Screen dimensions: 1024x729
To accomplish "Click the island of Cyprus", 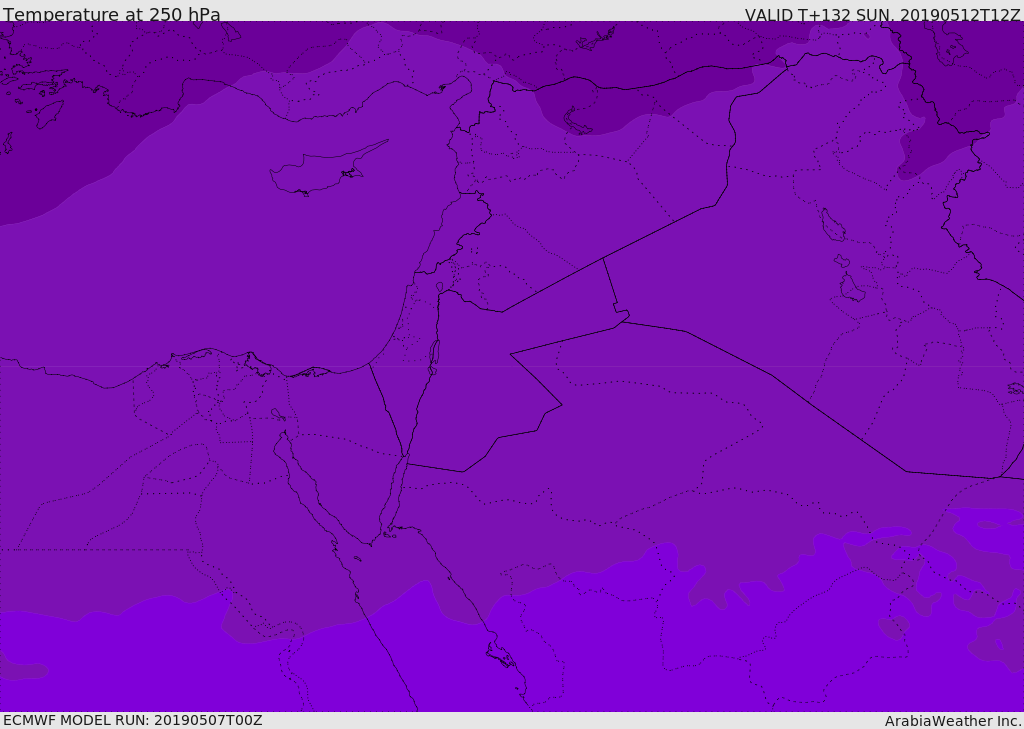I will 320,172.
